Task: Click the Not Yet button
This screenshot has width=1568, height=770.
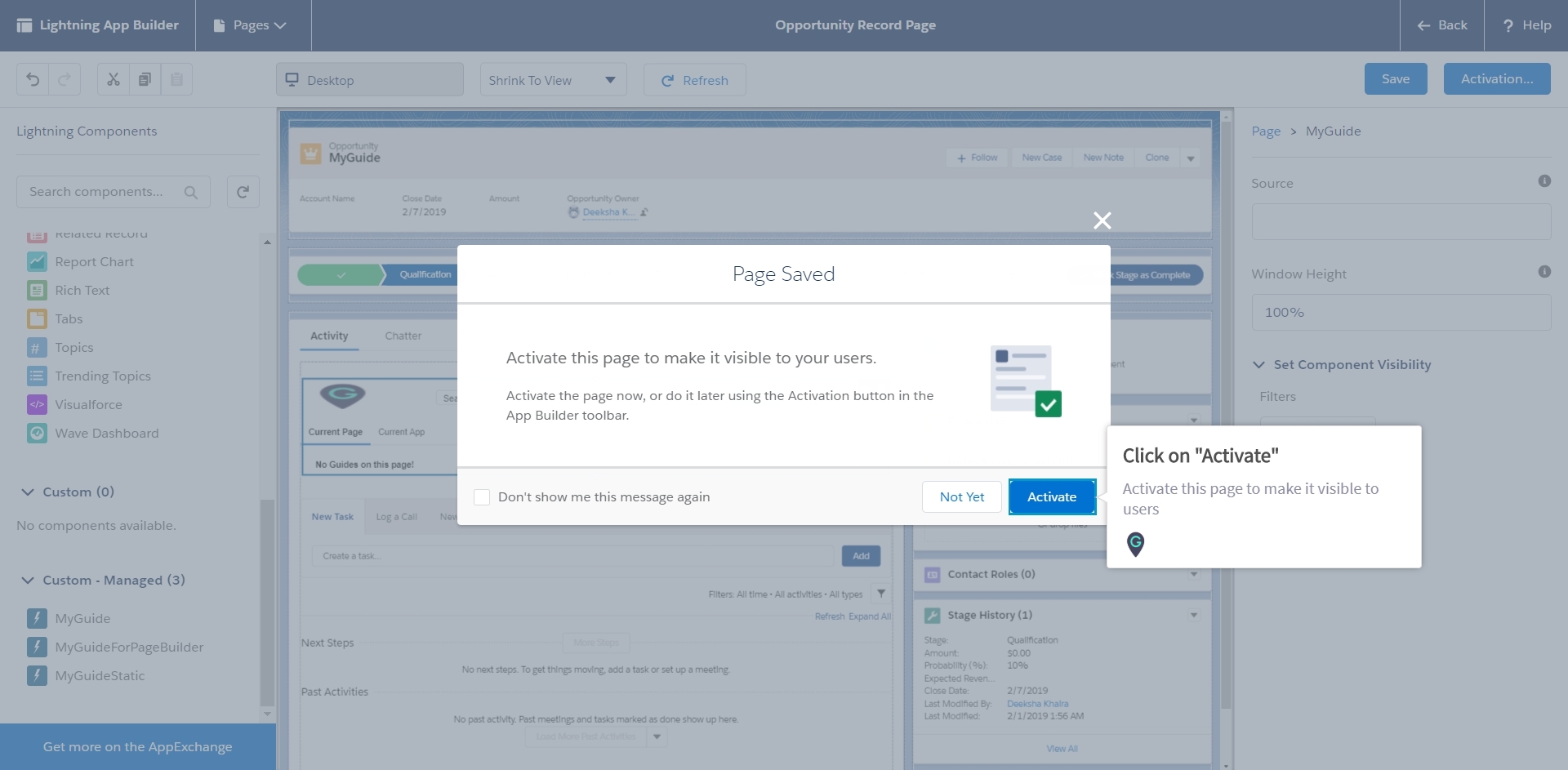Action: pyautogui.click(x=962, y=497)
